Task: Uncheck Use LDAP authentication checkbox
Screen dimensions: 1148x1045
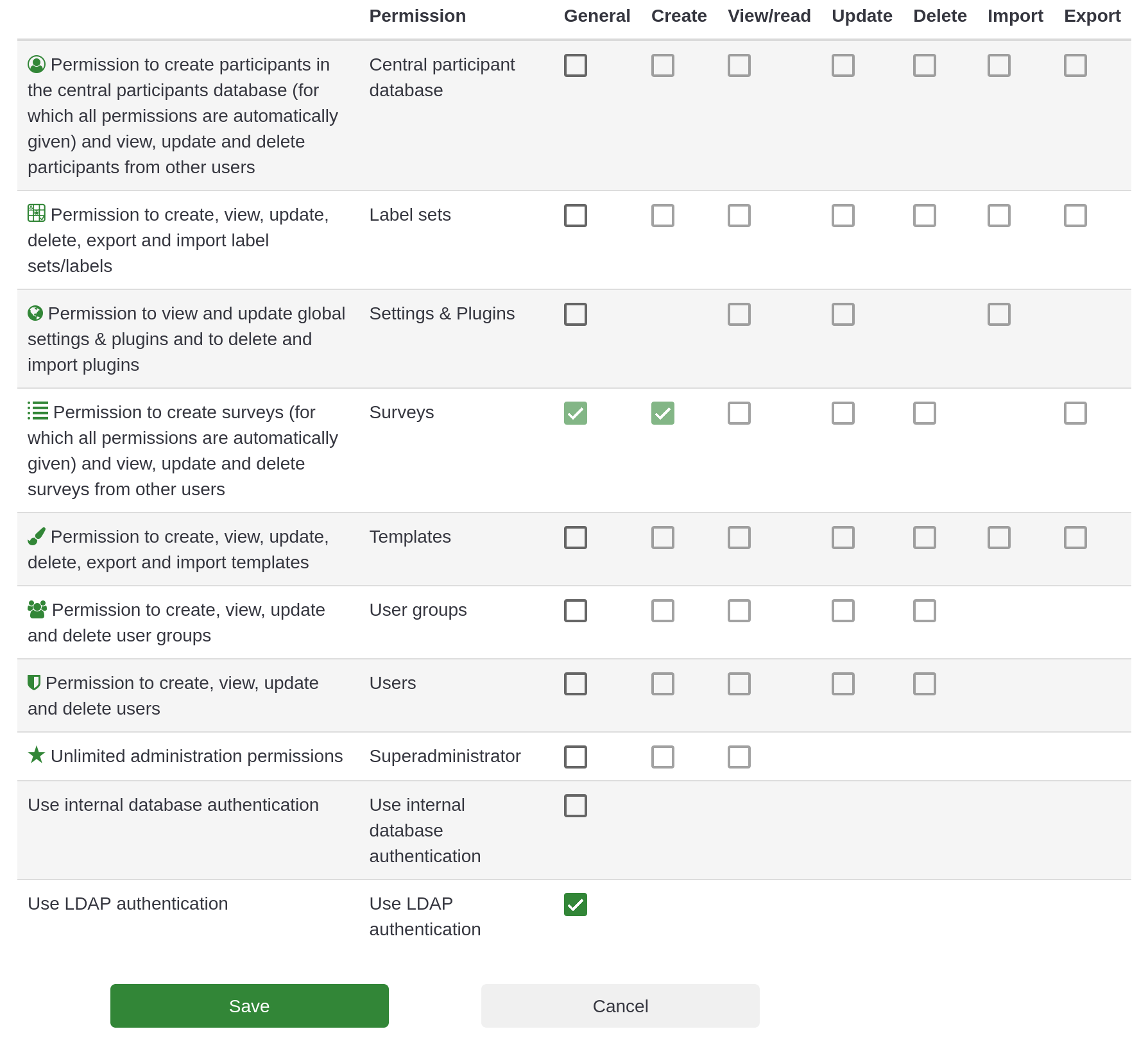Action: coord(576,905)
